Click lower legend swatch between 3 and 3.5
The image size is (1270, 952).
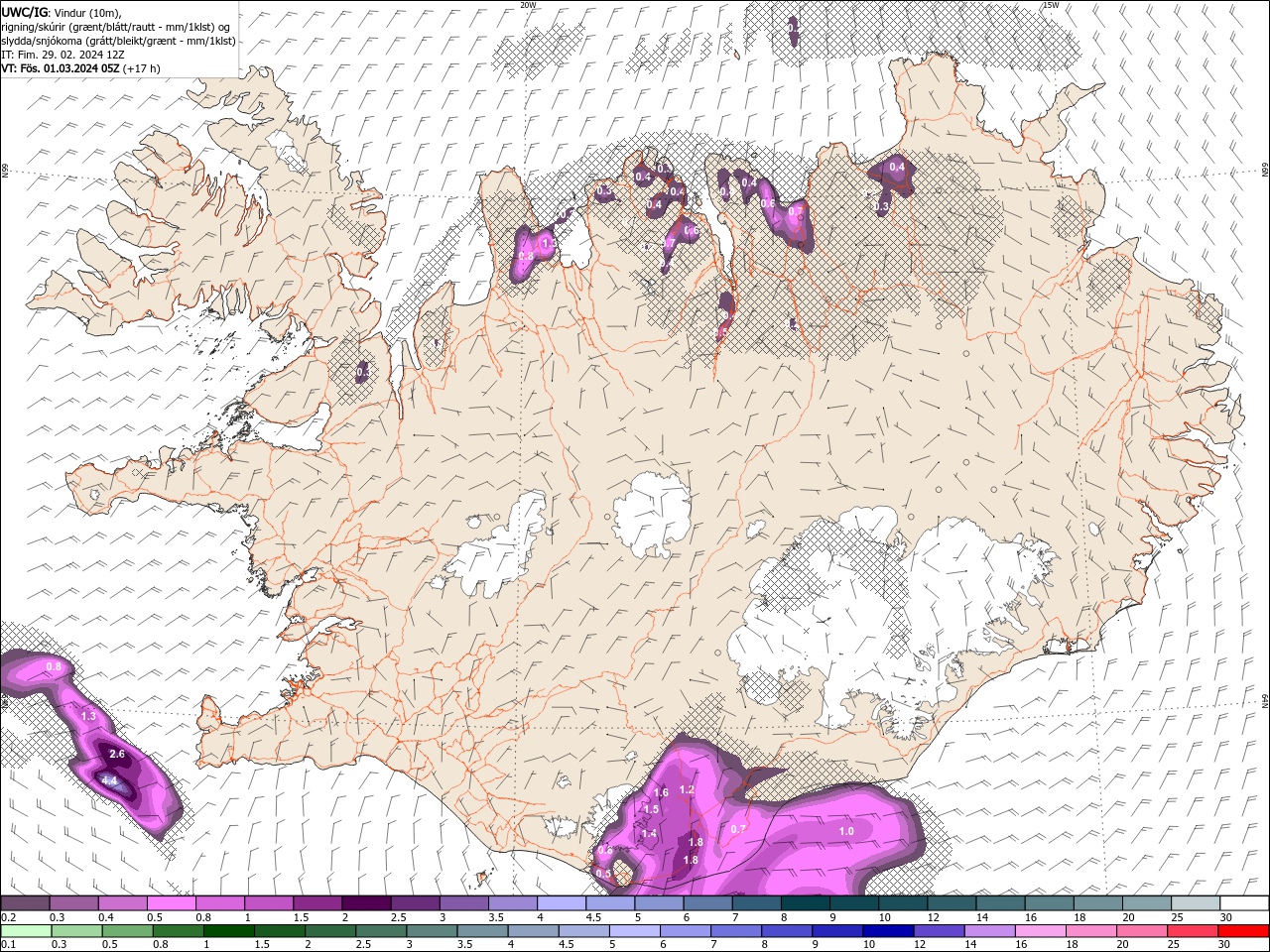tap(432, 931)
